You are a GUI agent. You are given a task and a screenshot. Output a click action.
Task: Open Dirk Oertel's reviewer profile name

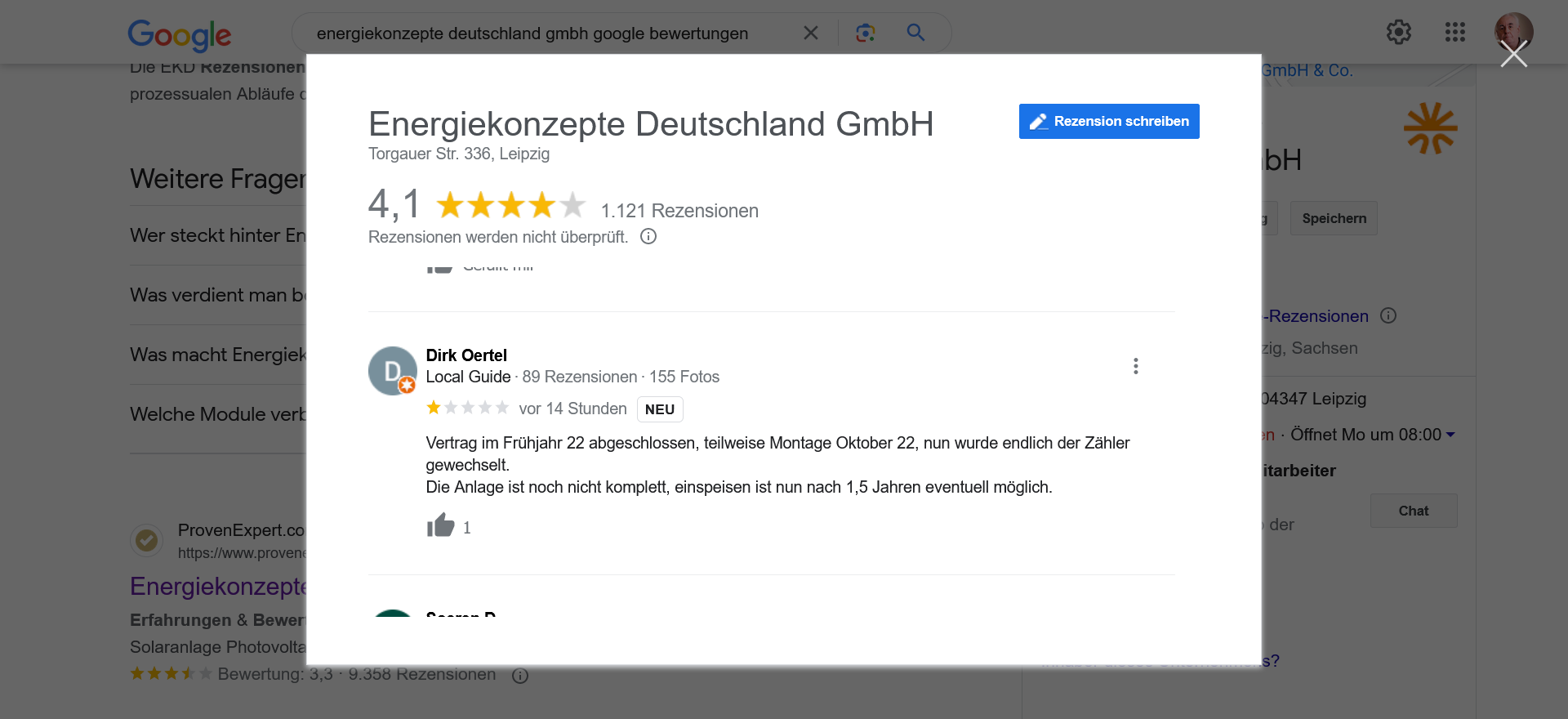click(x=466, y=355)
